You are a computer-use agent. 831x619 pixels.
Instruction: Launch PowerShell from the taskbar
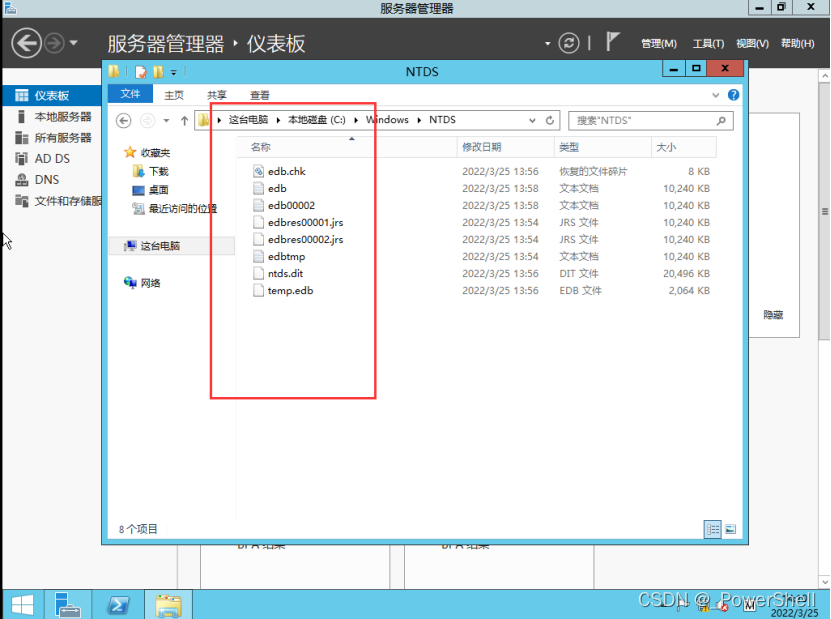pyautogui.click(x=118, y=605)
